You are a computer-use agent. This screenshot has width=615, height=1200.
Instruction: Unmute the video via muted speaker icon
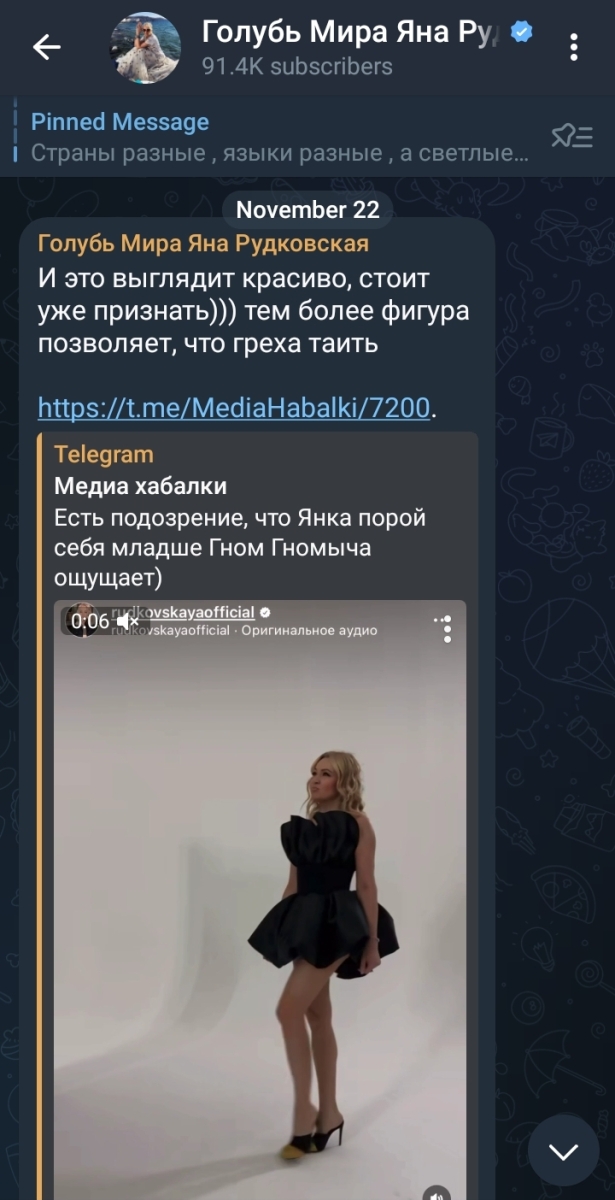[128, 622]
